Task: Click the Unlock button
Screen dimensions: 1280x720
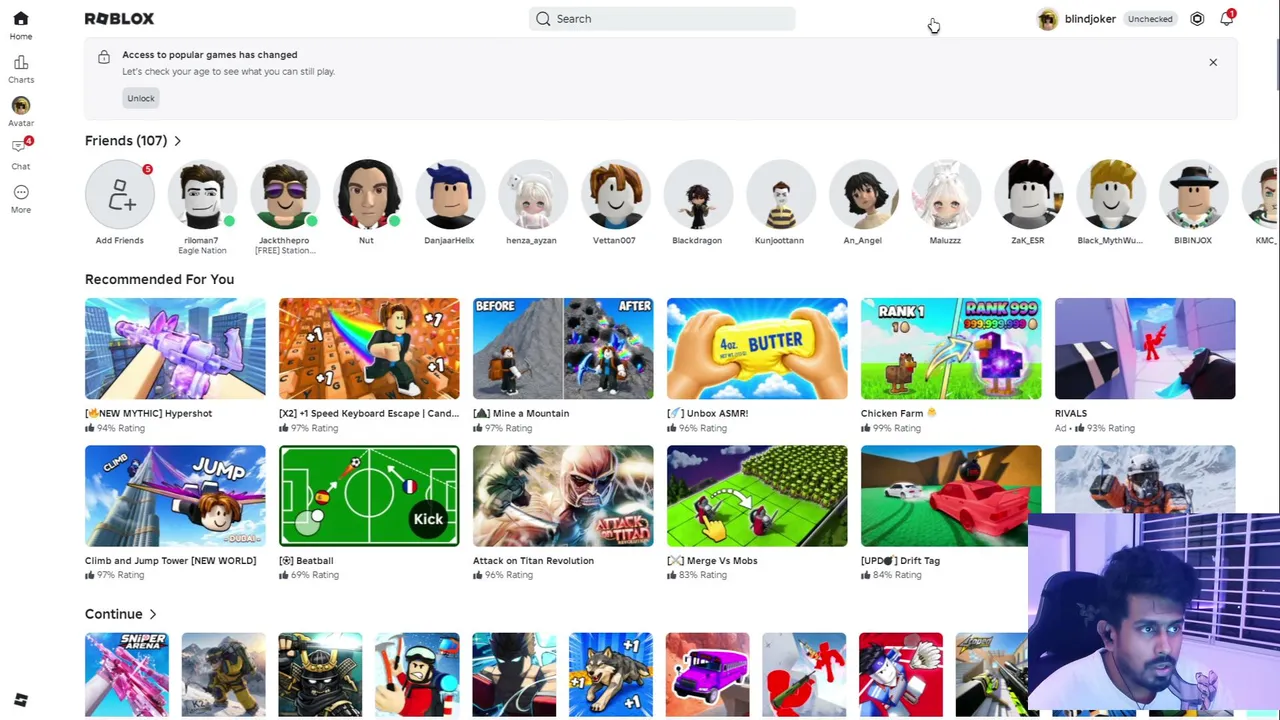Action: tap(141, 98)
